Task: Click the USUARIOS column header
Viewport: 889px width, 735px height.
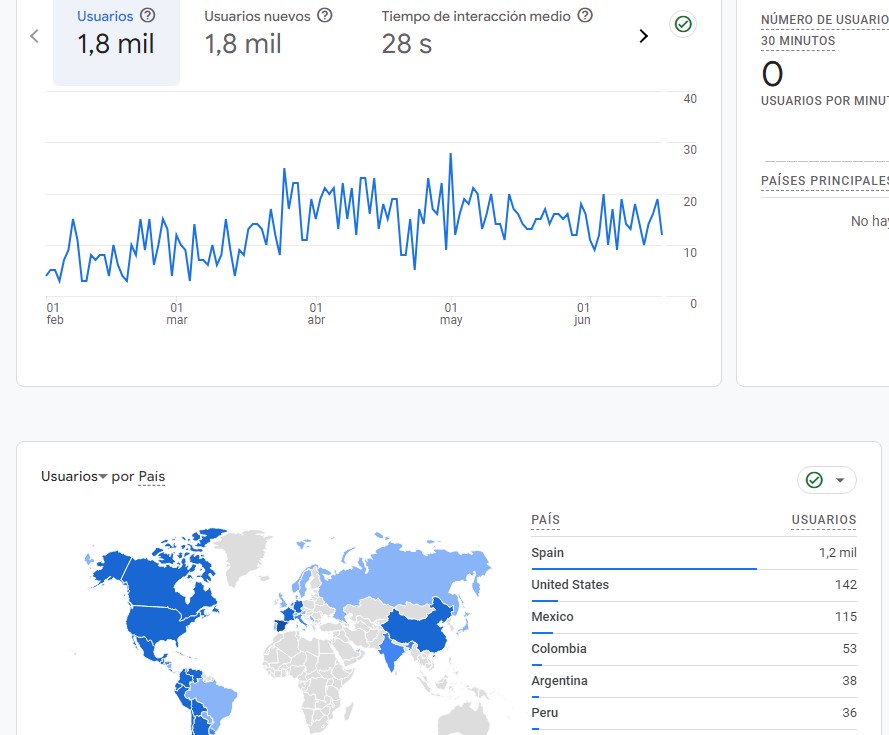Action: point(824,519)
